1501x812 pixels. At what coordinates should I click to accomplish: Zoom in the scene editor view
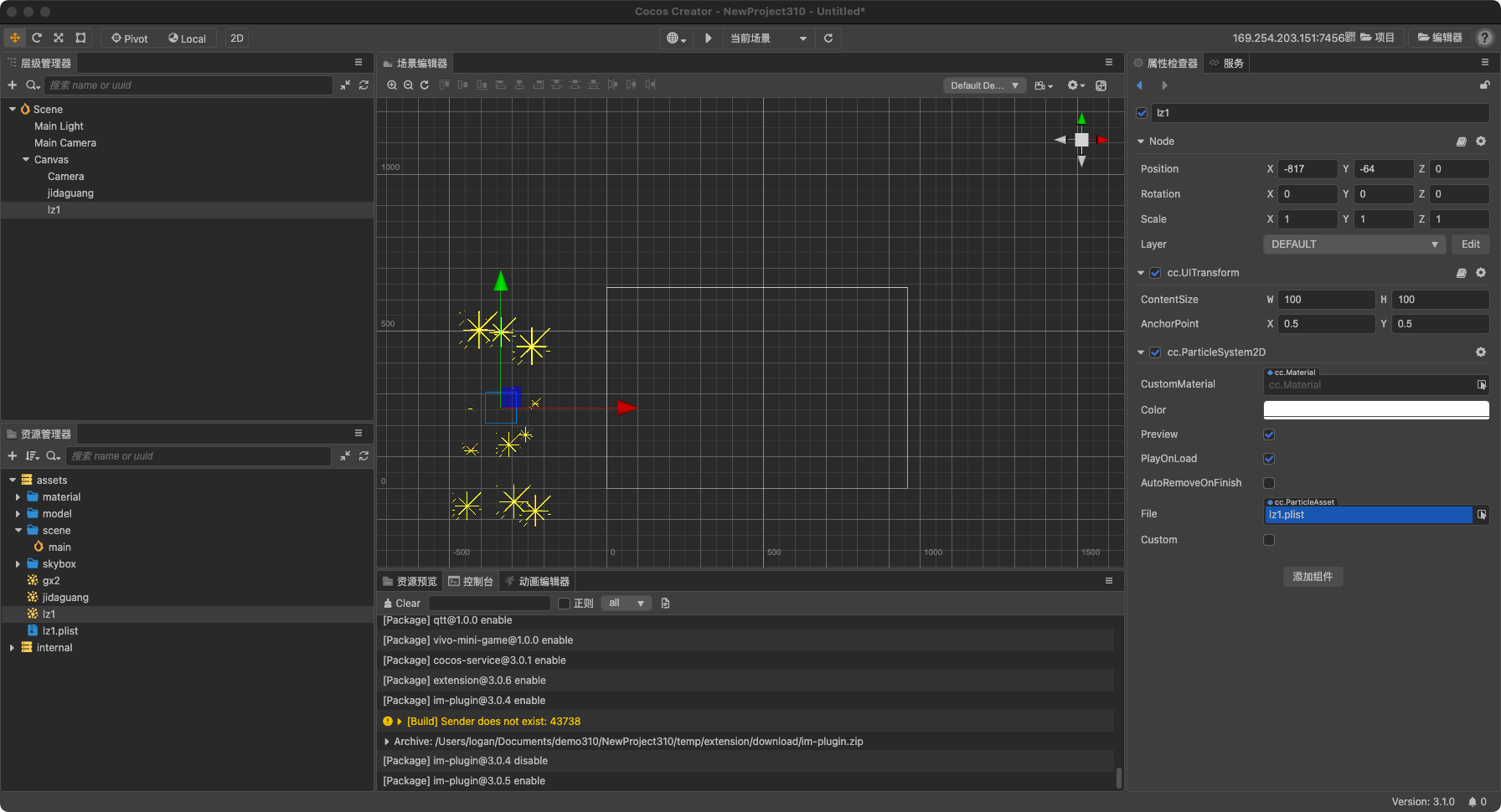(x=392, y=85)
